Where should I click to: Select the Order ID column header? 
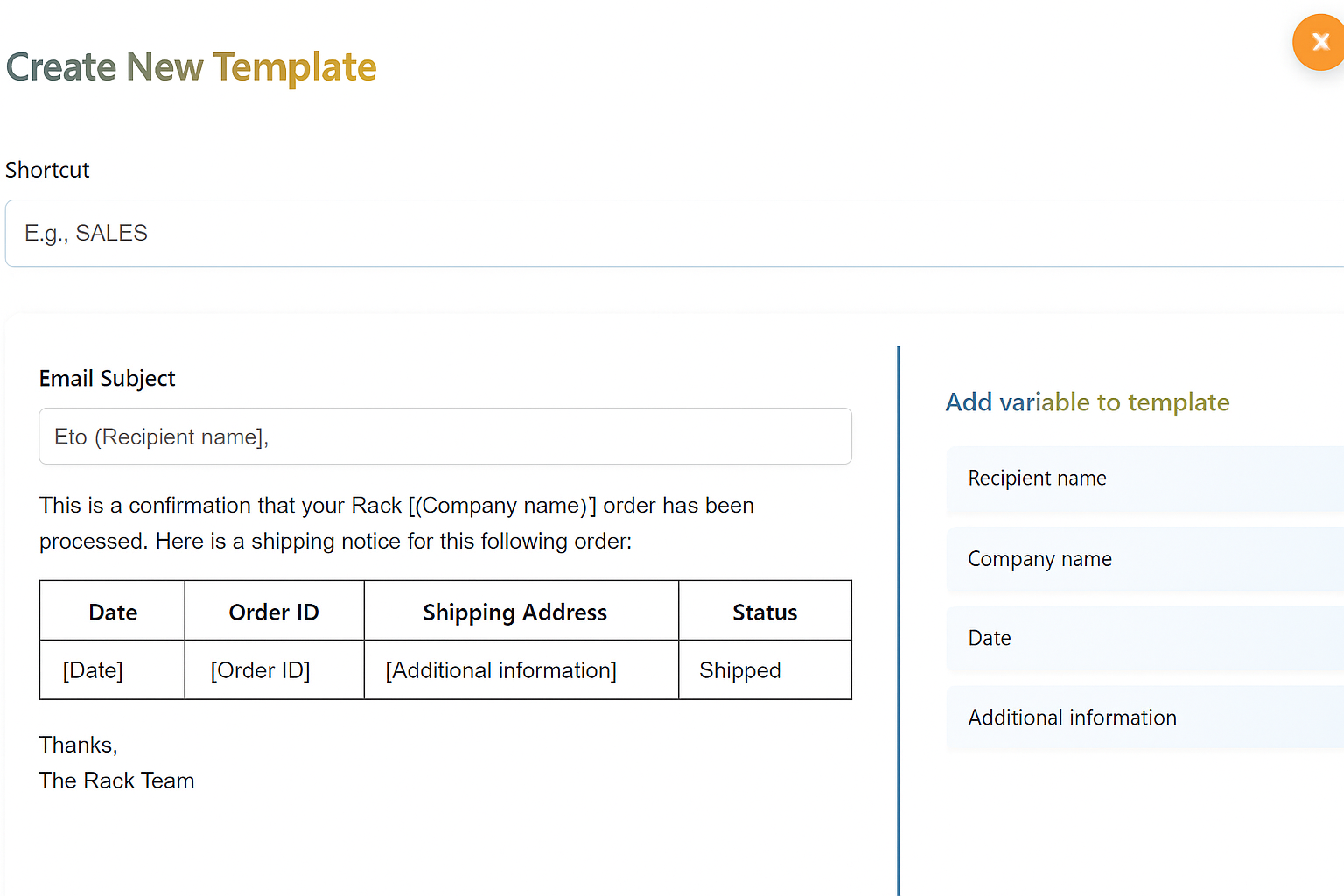click(x=273, y=612)
